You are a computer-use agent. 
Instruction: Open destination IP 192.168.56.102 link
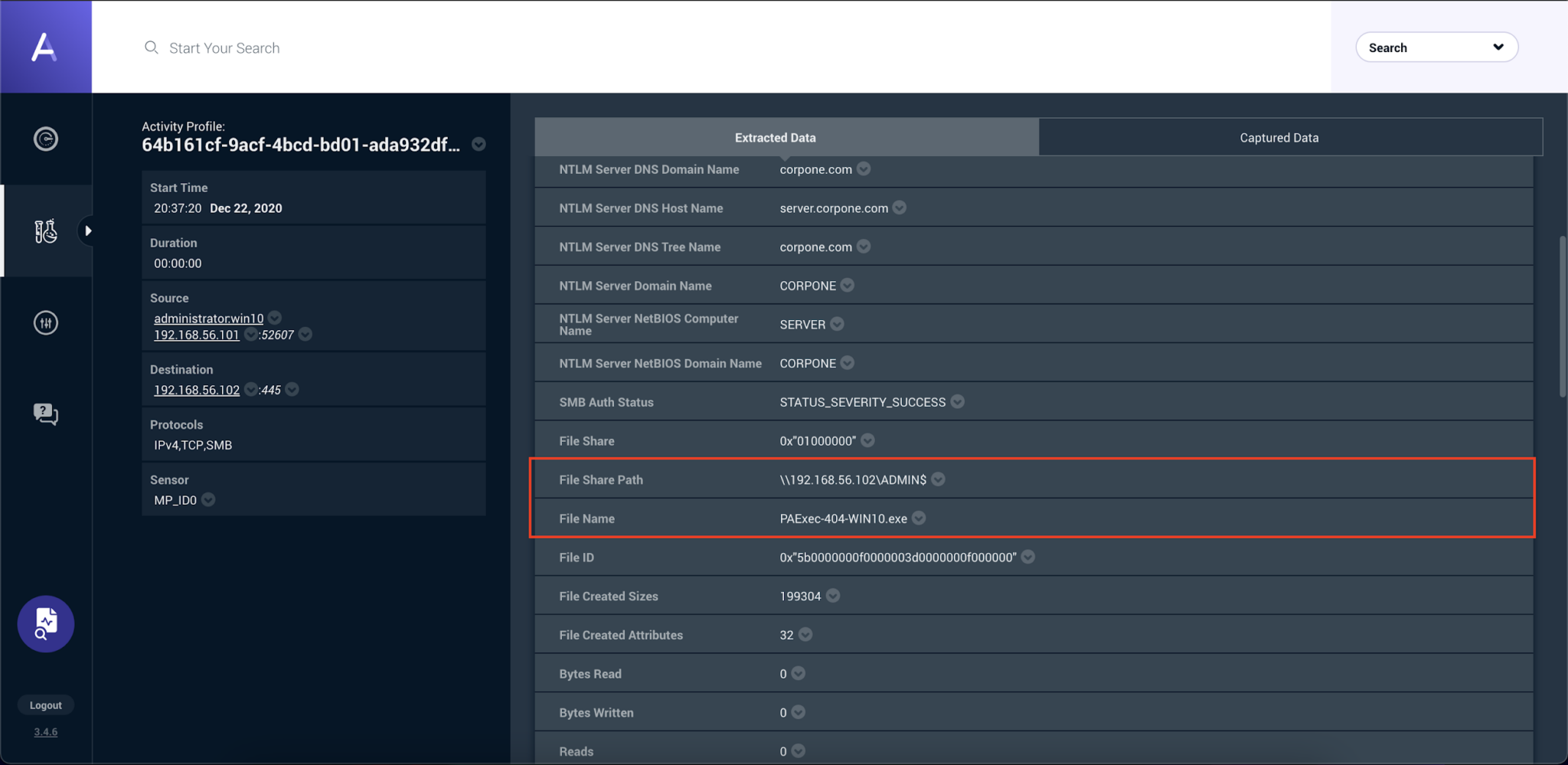(197, 390)
